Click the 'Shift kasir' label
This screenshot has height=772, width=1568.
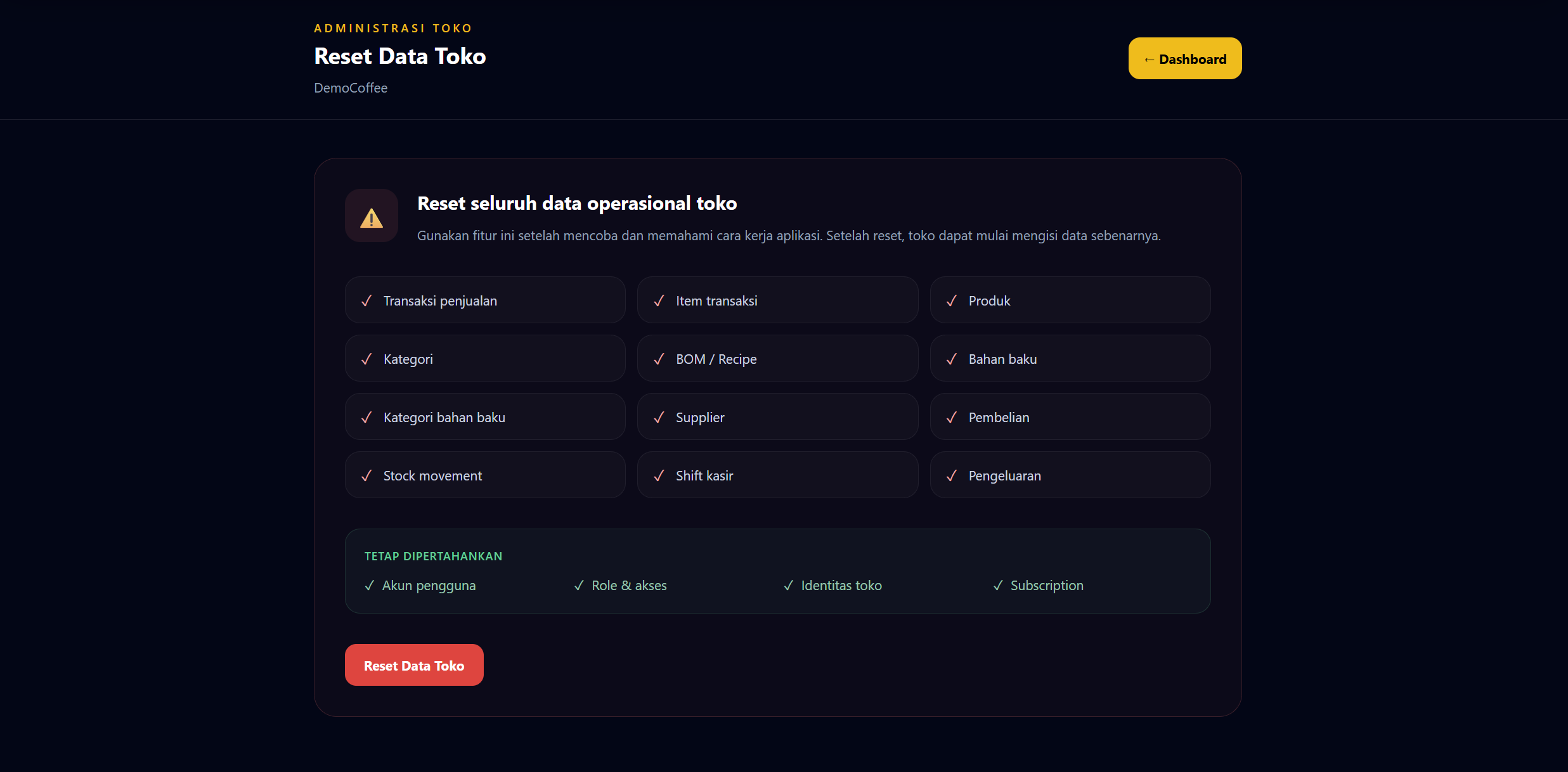(x=704, y=475)
